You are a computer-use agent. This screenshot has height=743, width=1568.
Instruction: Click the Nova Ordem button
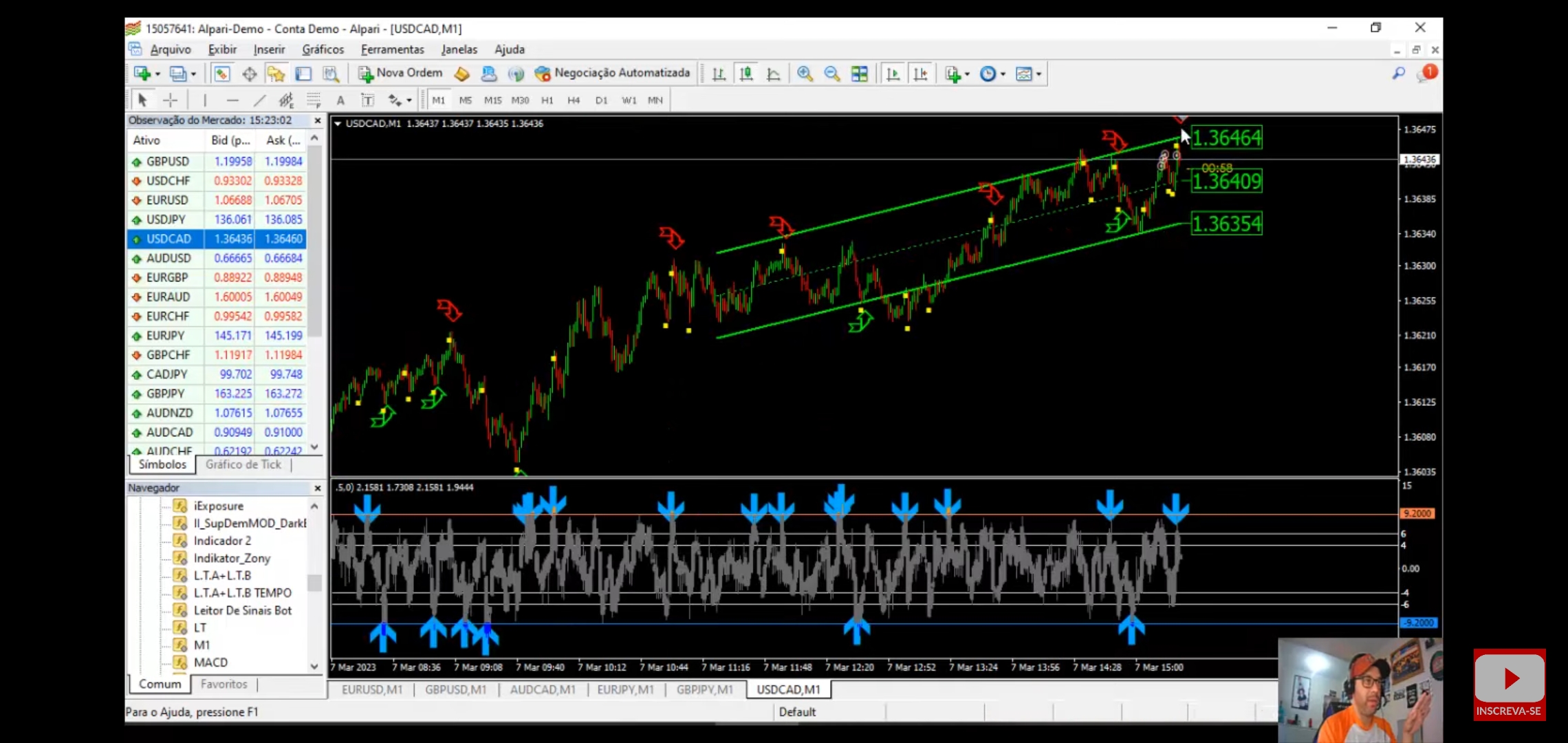coord(400,74)
